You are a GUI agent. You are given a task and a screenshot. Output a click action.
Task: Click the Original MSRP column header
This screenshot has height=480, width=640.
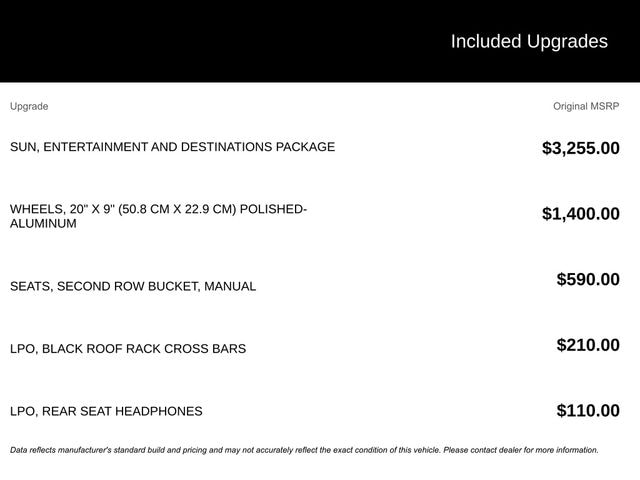[x=586, y=106]
